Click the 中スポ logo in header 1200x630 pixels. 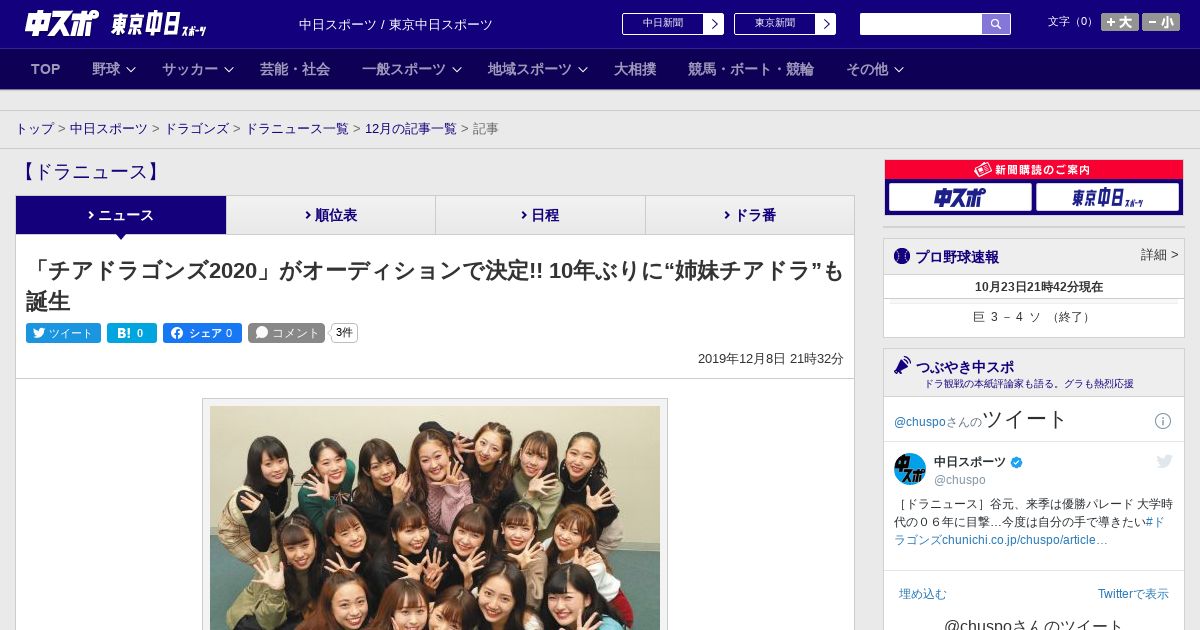pyautogui.click(x=62, y=23)
